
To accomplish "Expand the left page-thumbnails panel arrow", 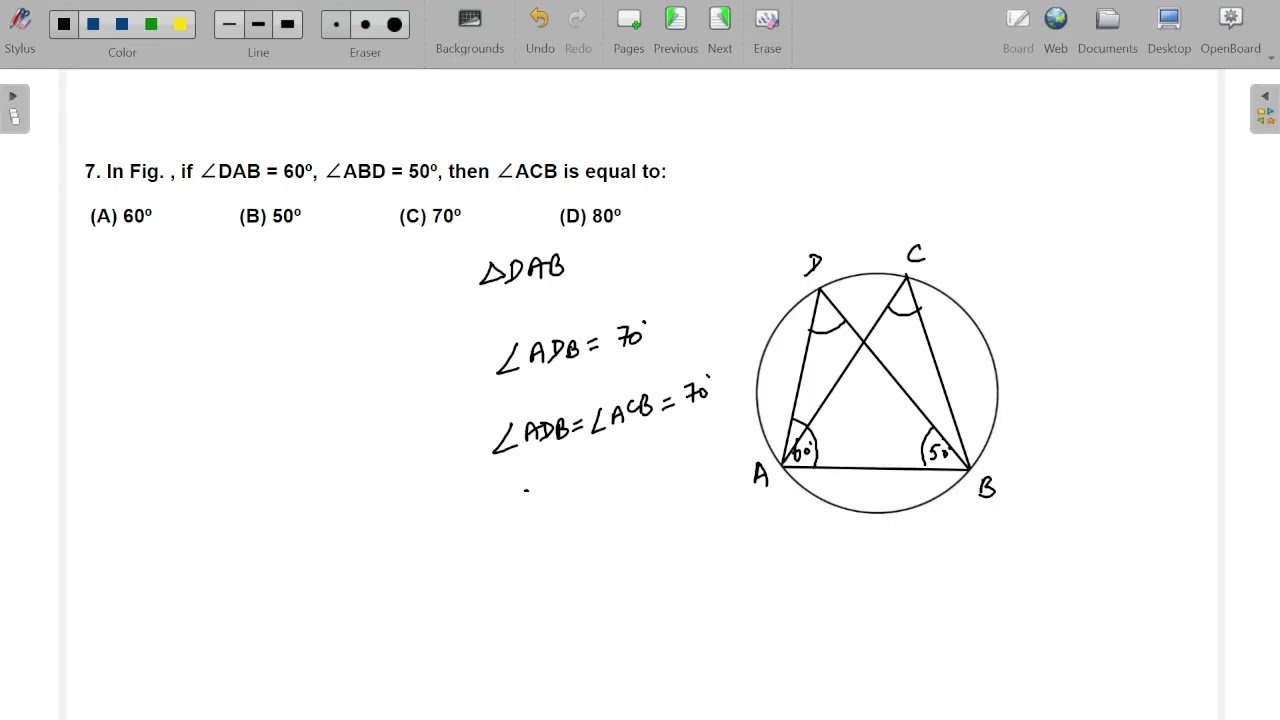I will (x=13, y=97).
